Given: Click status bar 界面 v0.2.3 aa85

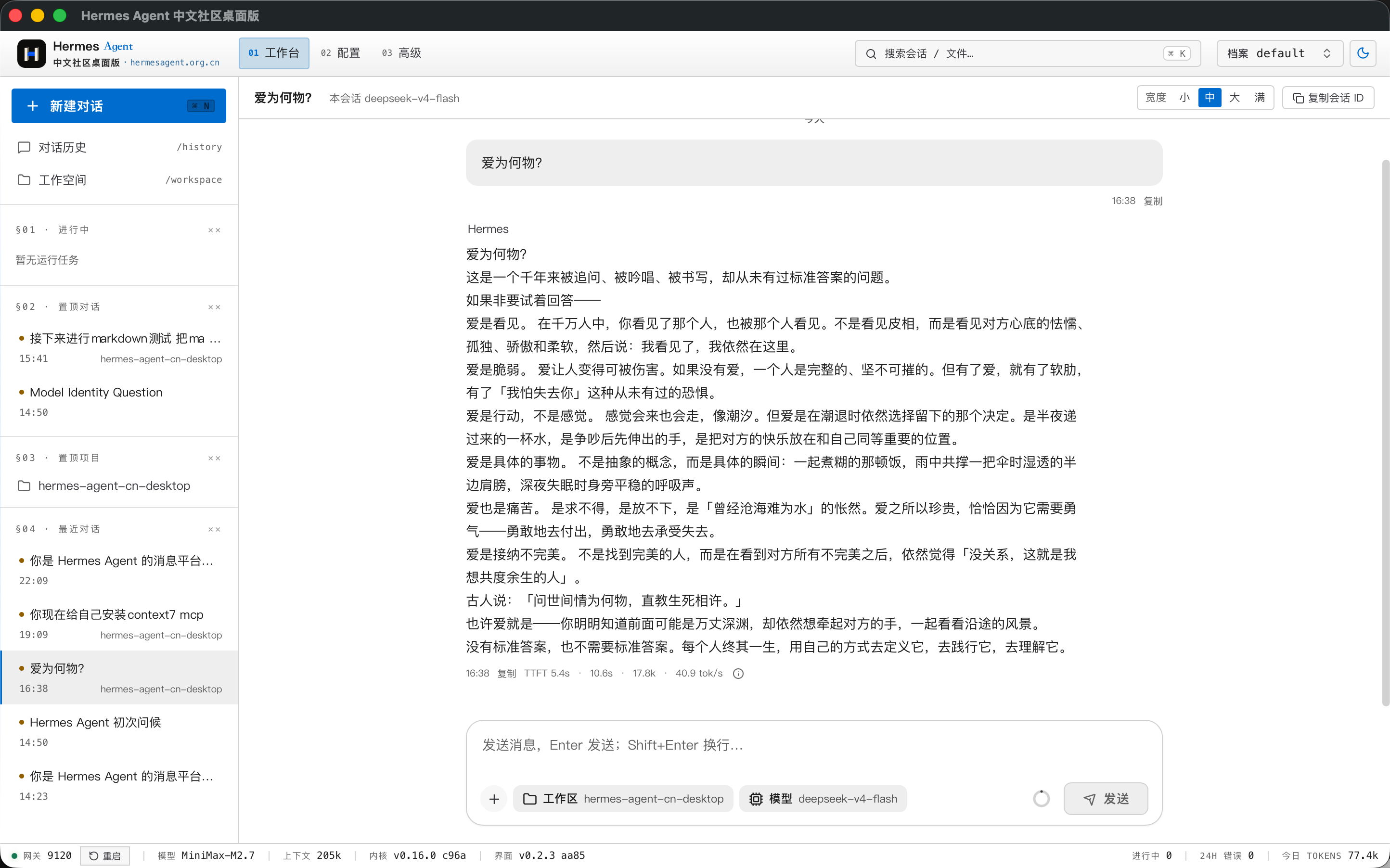Looking at the screenshot, I should coord(540,855).
